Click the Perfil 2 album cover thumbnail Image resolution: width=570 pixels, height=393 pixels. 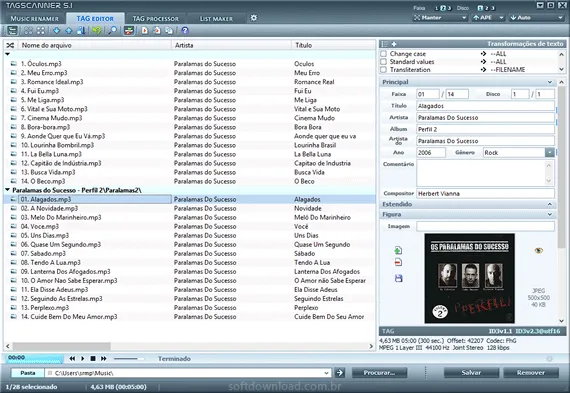(469, 278)
